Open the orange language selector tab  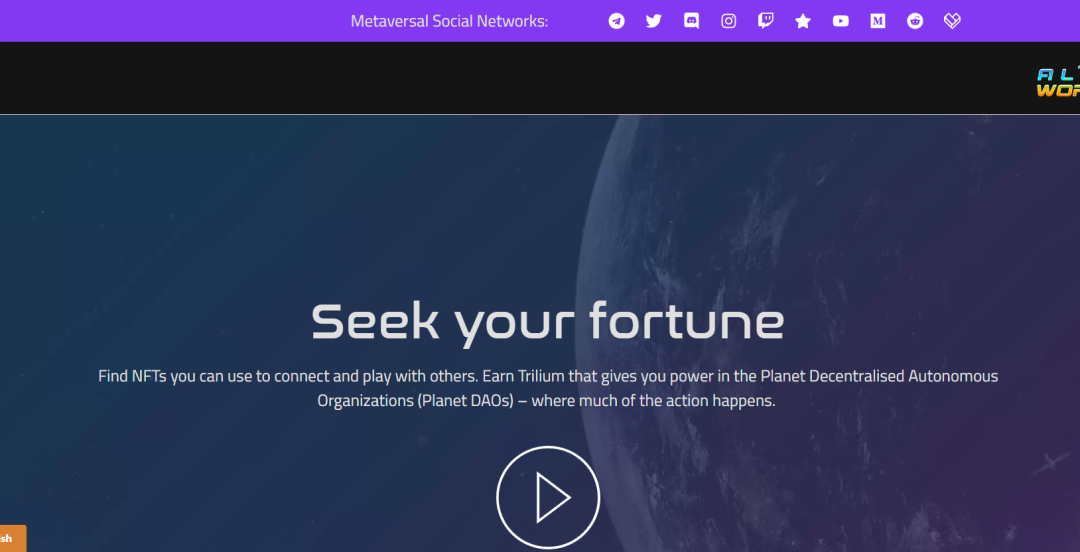point(12,538)
